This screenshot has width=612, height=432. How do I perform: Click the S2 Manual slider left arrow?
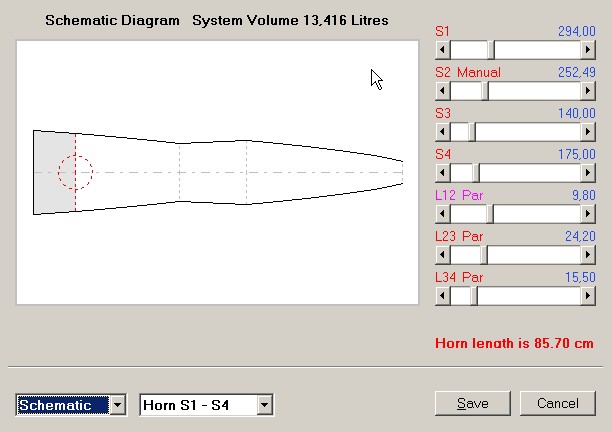(442, 91)
